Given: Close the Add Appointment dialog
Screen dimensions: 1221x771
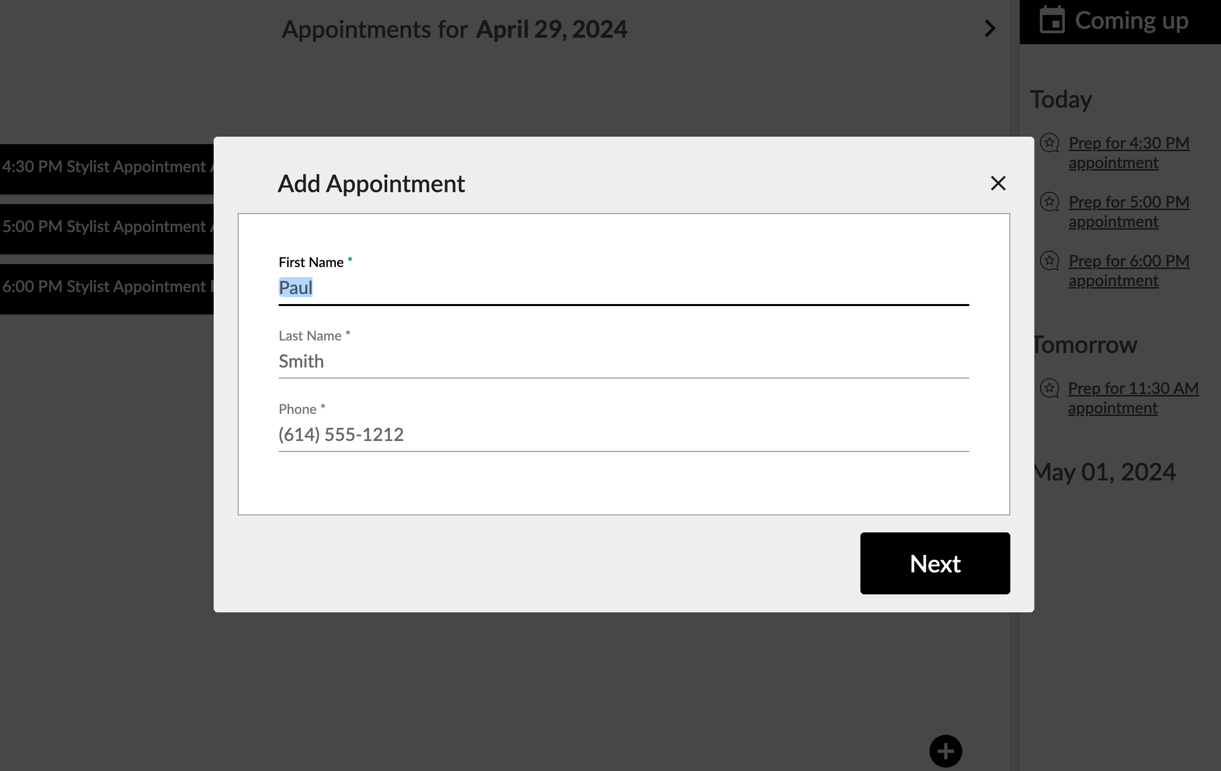Looking at the screenshot, I should (997, 183).
